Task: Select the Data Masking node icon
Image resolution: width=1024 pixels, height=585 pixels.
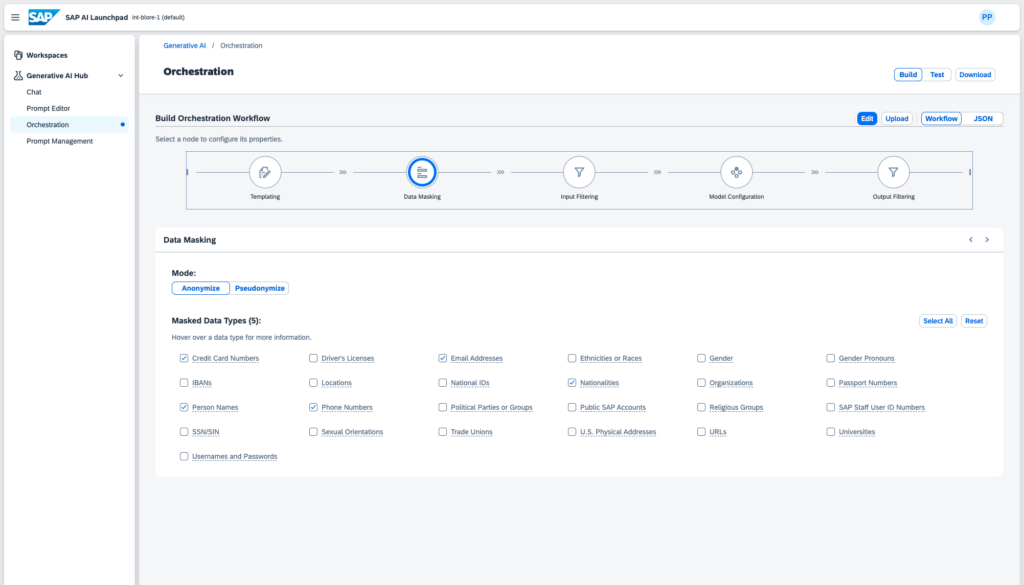Action: (x=422, y=172)
